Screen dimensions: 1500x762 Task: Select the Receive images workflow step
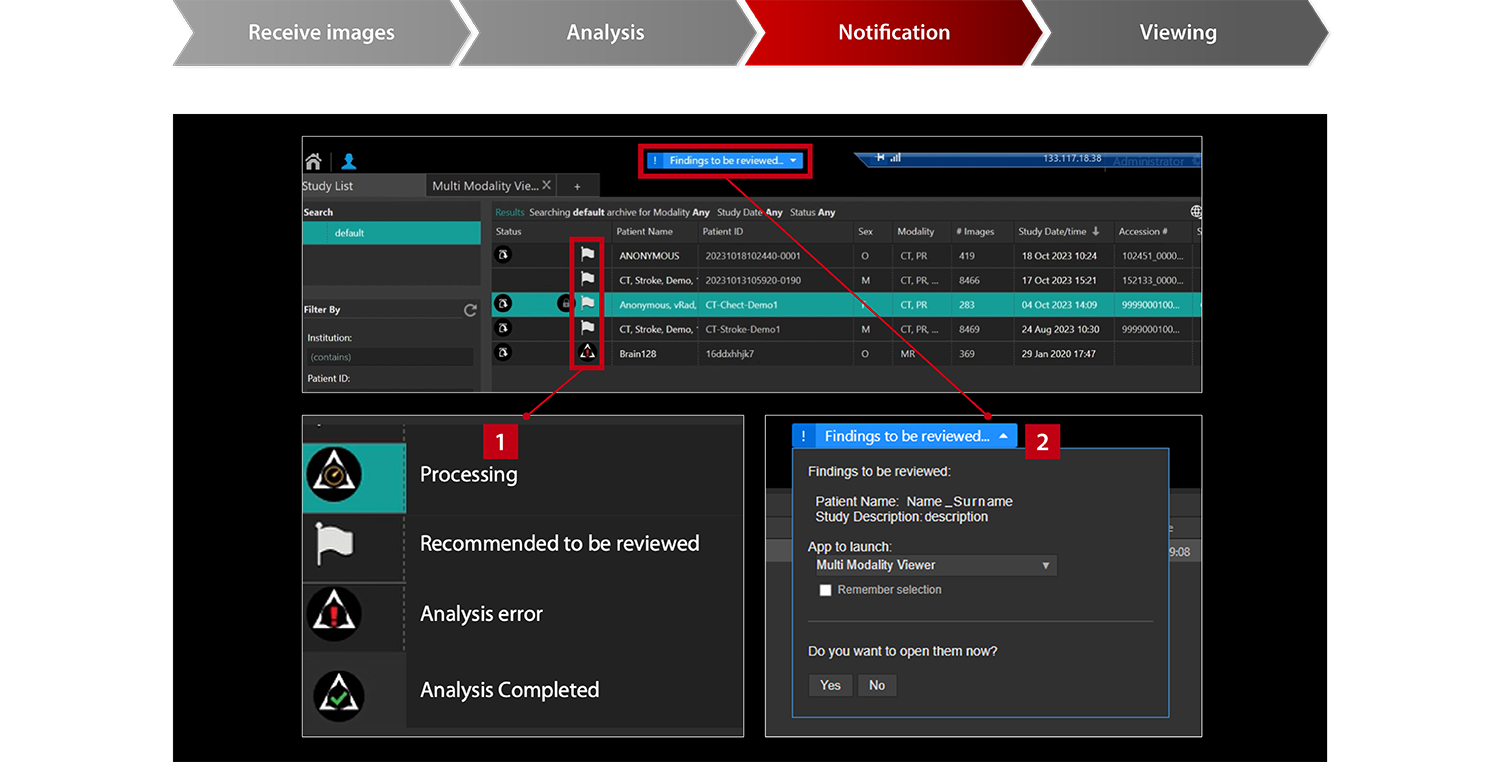(x=321, y=33)
